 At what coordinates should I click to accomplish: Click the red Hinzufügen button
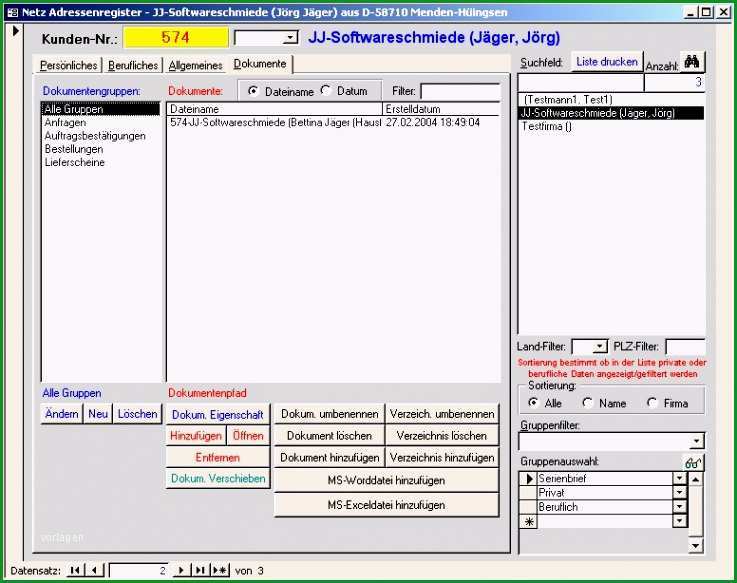pyautogui.click(x=196, y=436)
